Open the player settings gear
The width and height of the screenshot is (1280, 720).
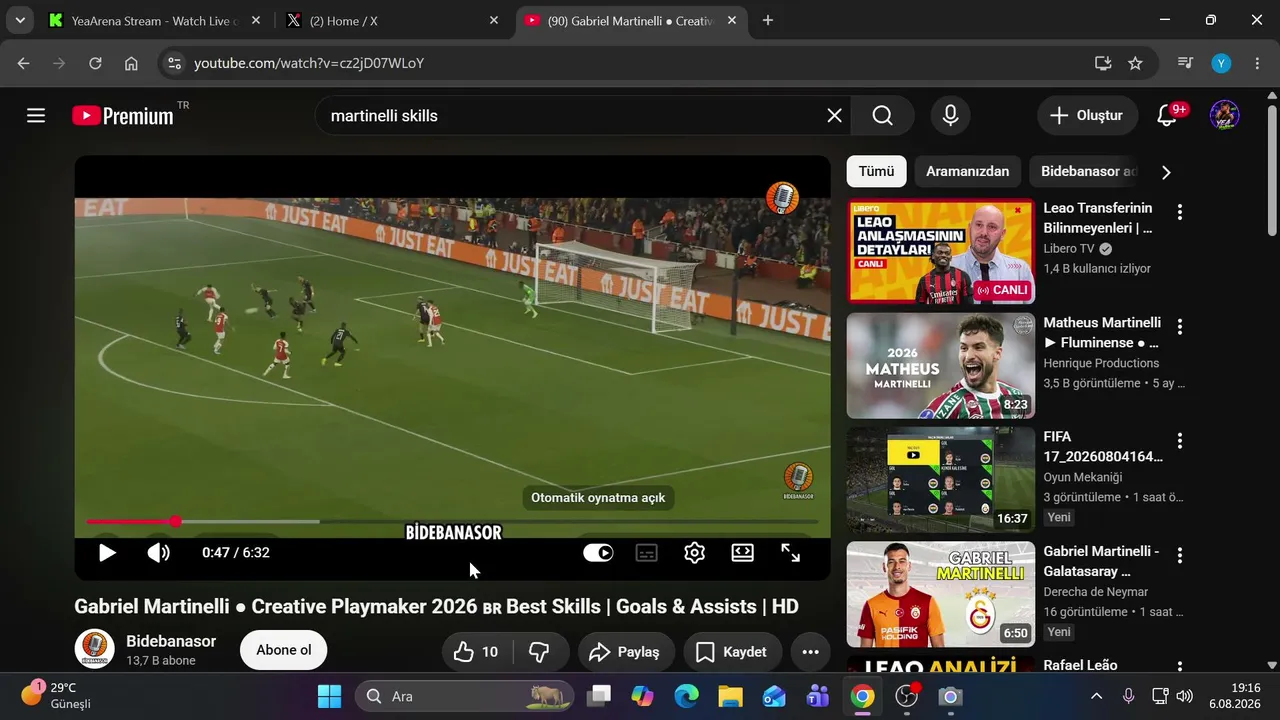coord(695,553)
